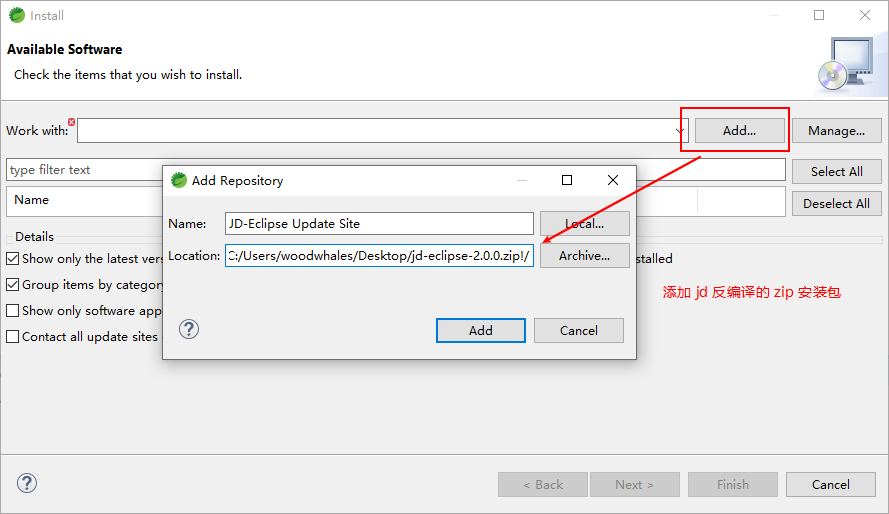Browse with the Local... button
This screenshot has height=514, width=889.
coord(585,224)
